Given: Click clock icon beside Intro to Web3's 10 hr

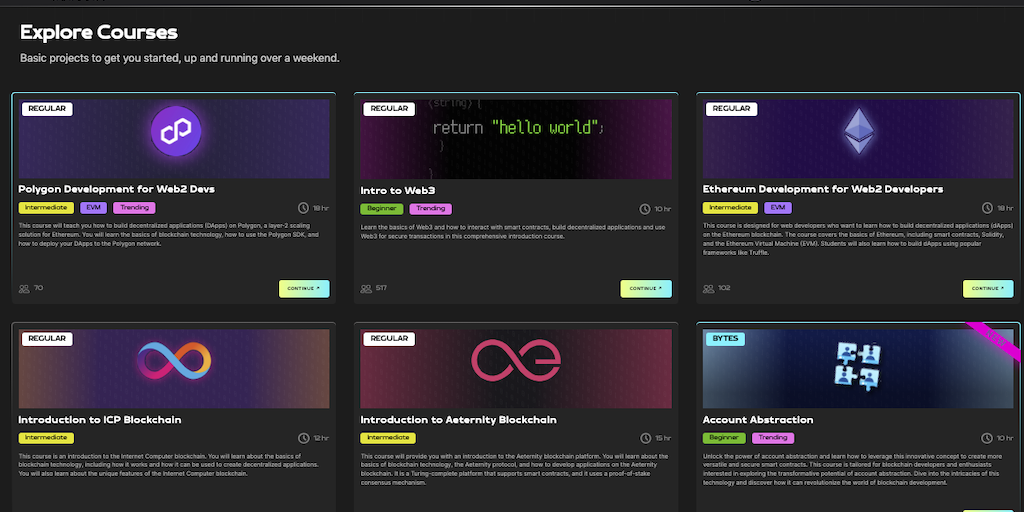Looking at the screenshot, I should (x=645, y=209).
